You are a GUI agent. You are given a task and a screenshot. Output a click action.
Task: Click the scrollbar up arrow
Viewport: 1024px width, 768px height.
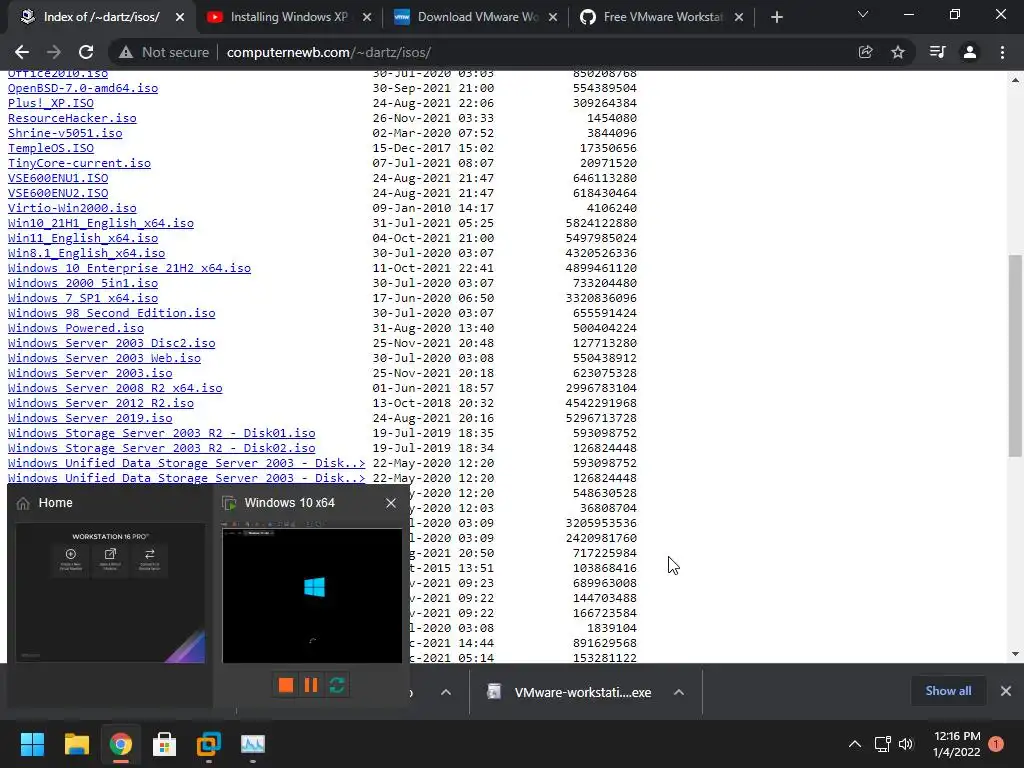click(x=1015, y=80)
